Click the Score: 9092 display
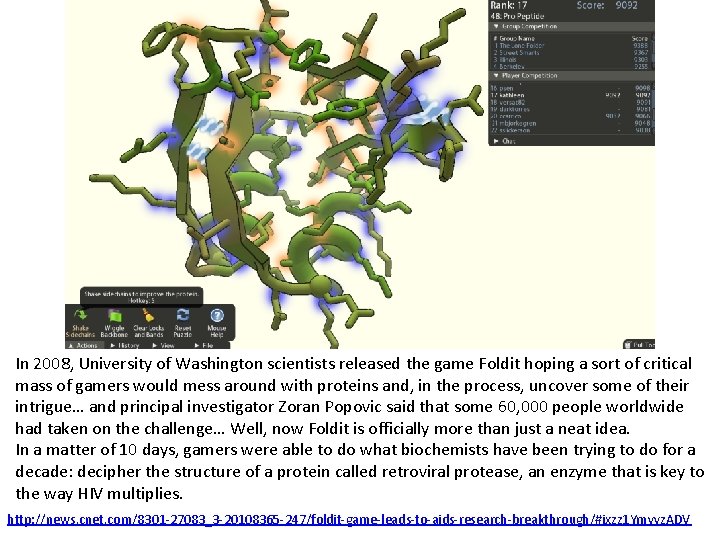This screenshot has height=540, width=720. tap(607, 5)
